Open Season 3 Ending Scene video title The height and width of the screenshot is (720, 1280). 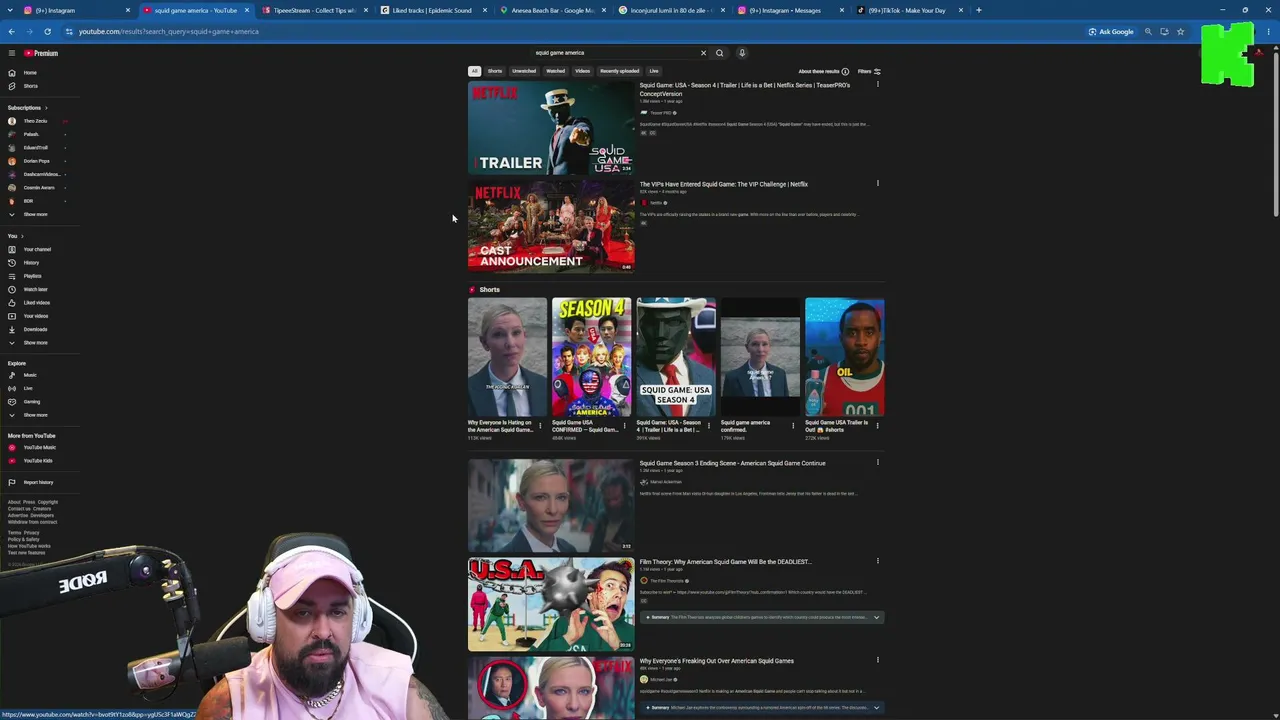(x=732, y=464)
